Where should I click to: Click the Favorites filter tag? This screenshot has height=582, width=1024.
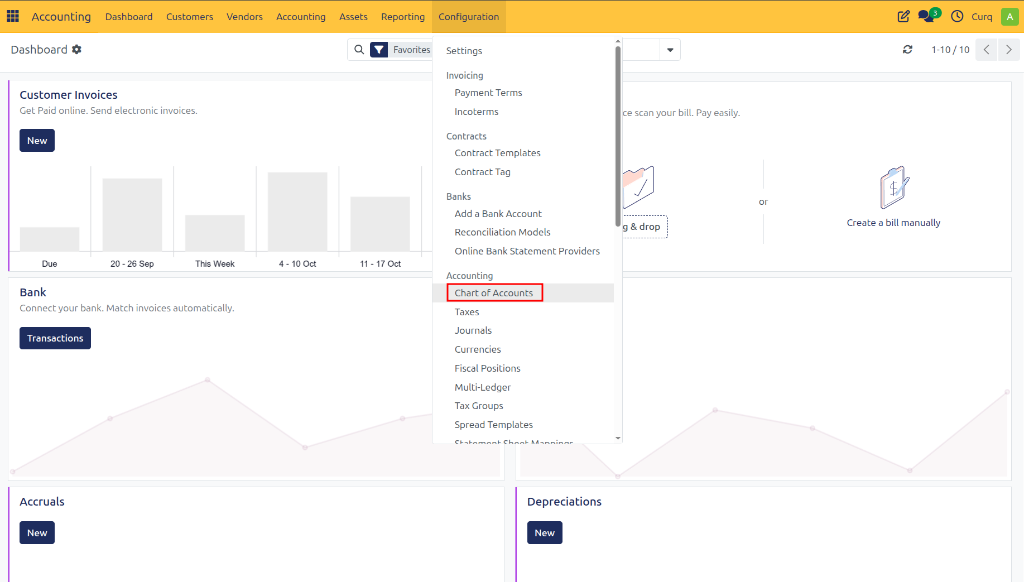(411, 50)
